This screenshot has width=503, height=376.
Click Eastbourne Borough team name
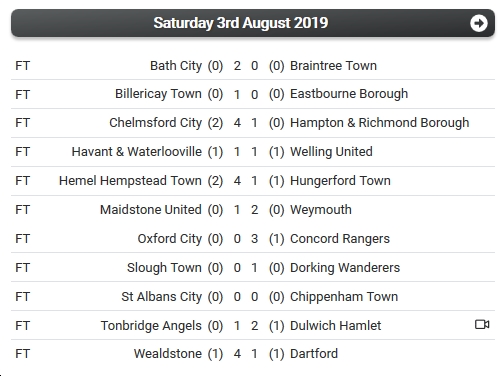click(349, 94)
